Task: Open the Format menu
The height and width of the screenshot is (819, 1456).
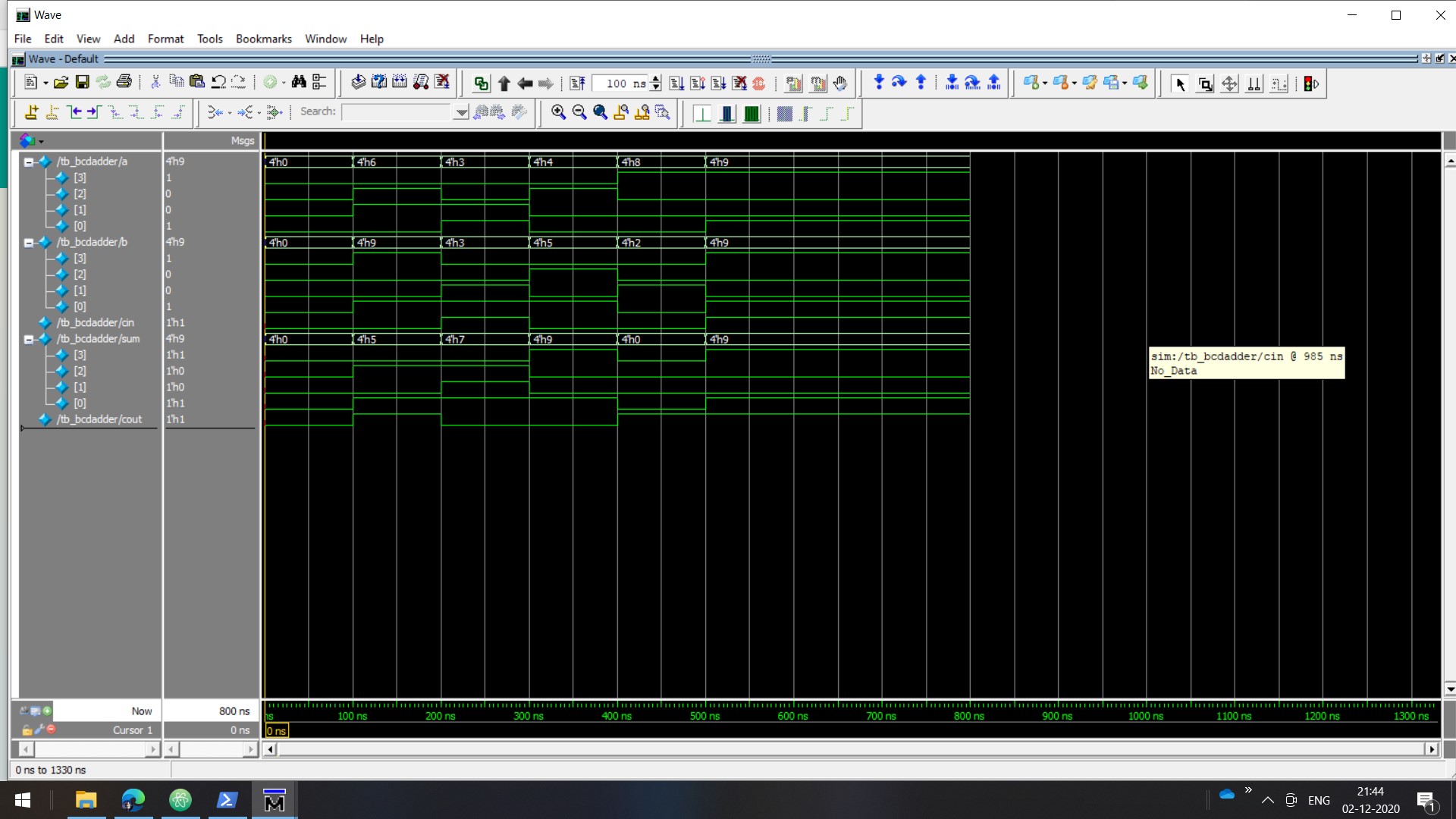Action: (x=165, y=39)
